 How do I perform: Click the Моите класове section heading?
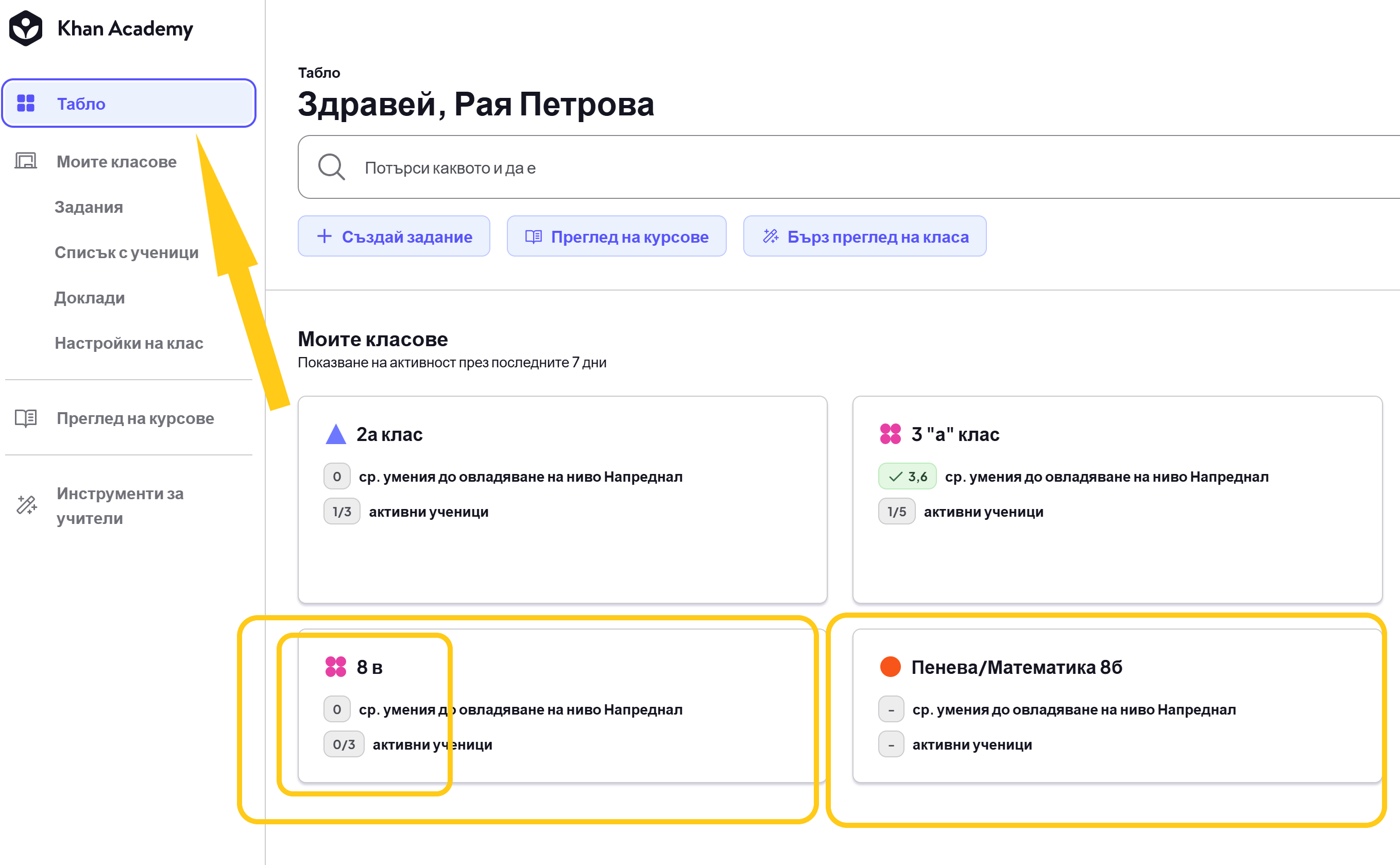point(373,338)
